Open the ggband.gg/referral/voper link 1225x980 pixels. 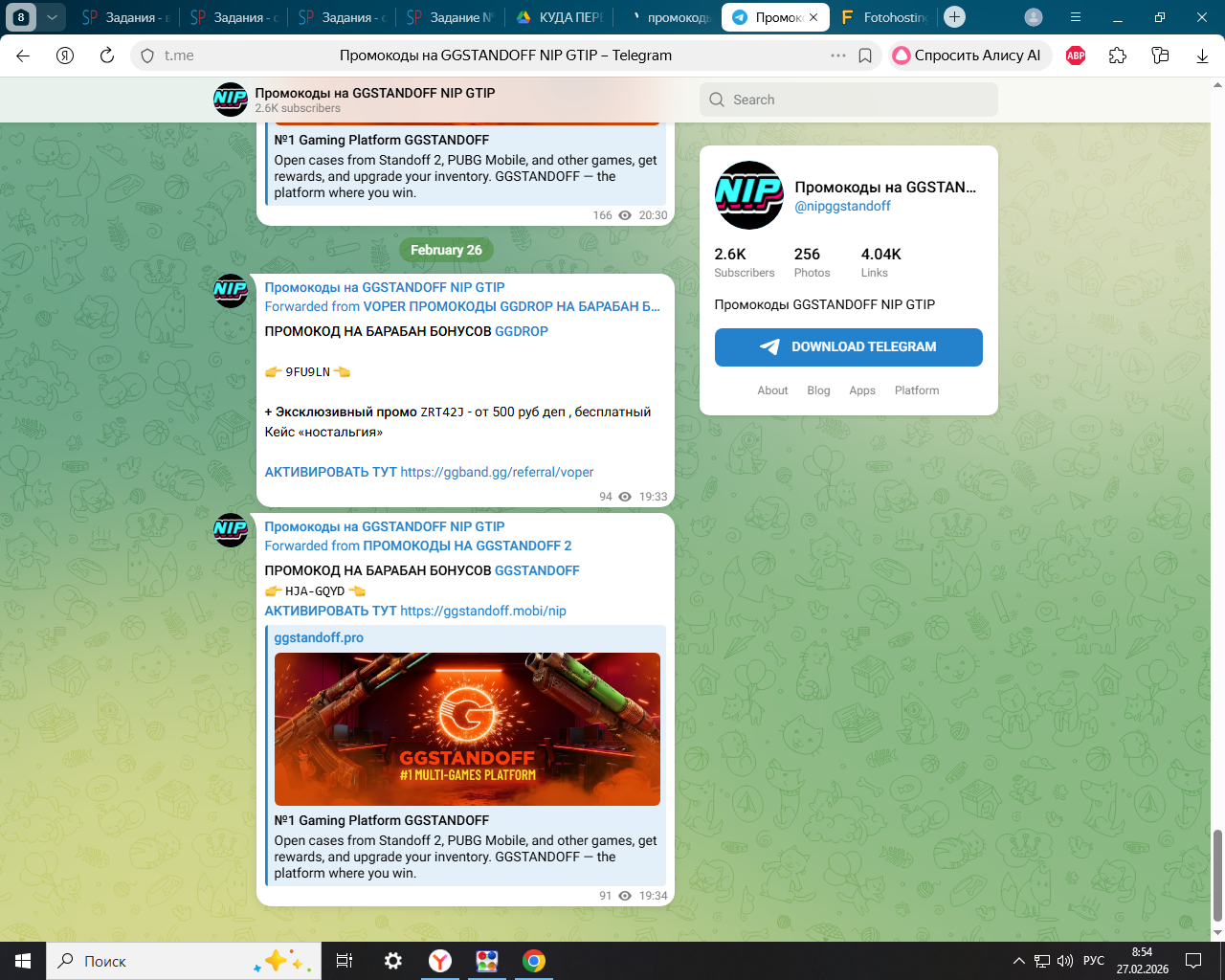(x=497, y=472)
